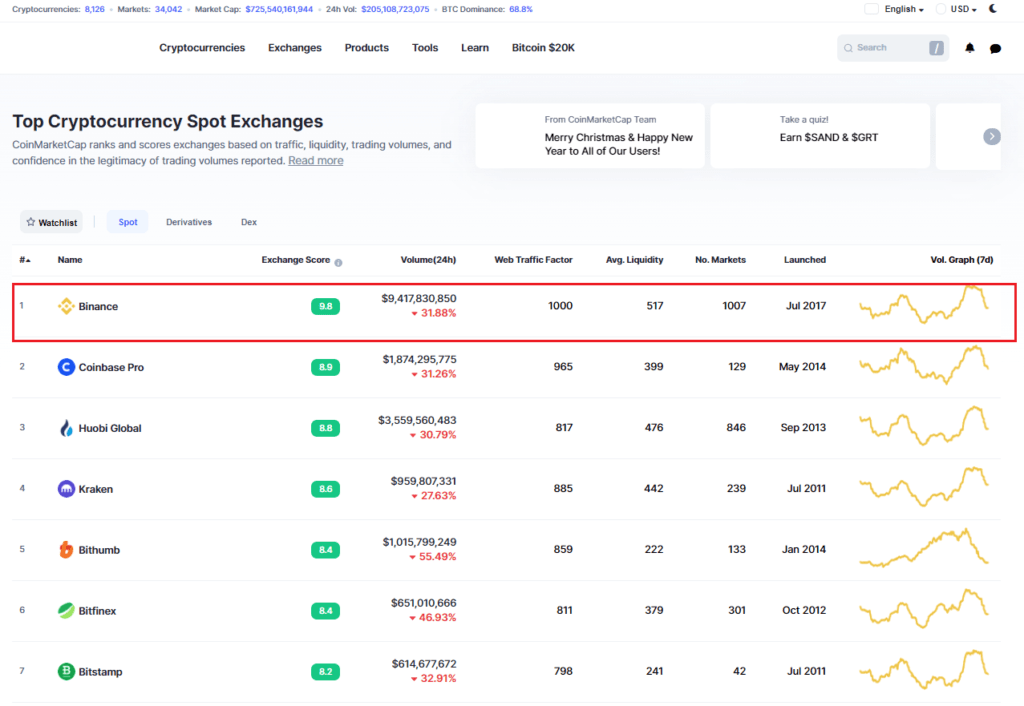
Task: Sort by Volume(24h) column header
Action: coord(428,260)
